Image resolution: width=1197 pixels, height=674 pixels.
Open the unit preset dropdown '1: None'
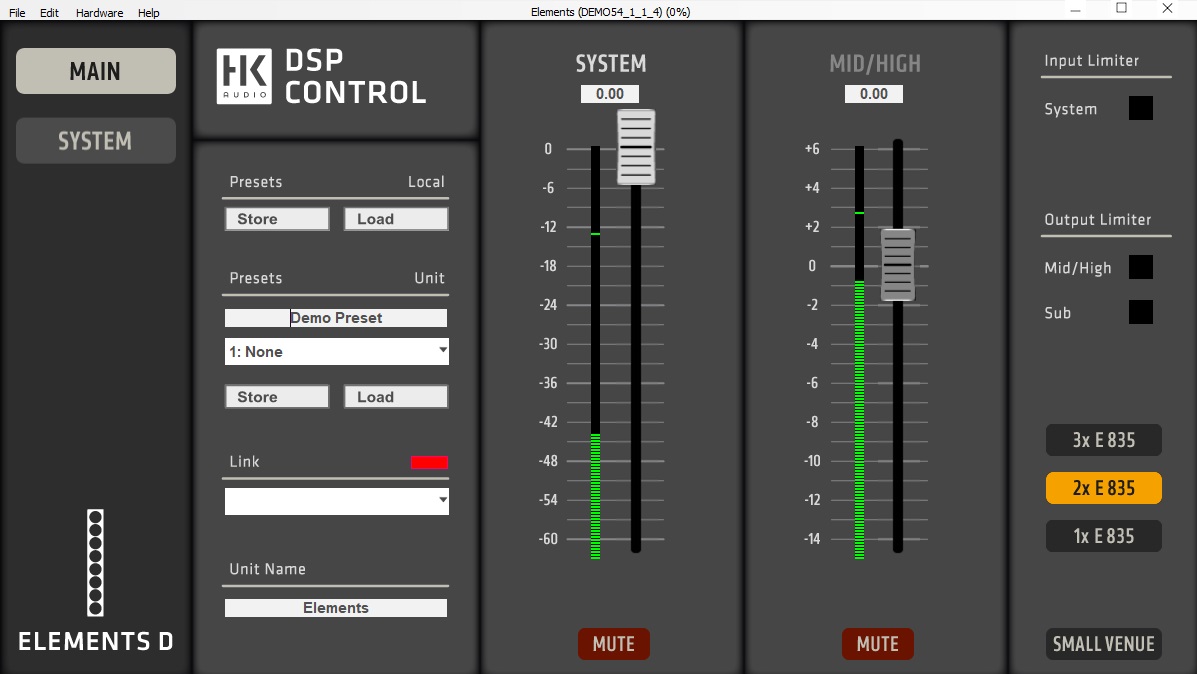coord(336,352)
